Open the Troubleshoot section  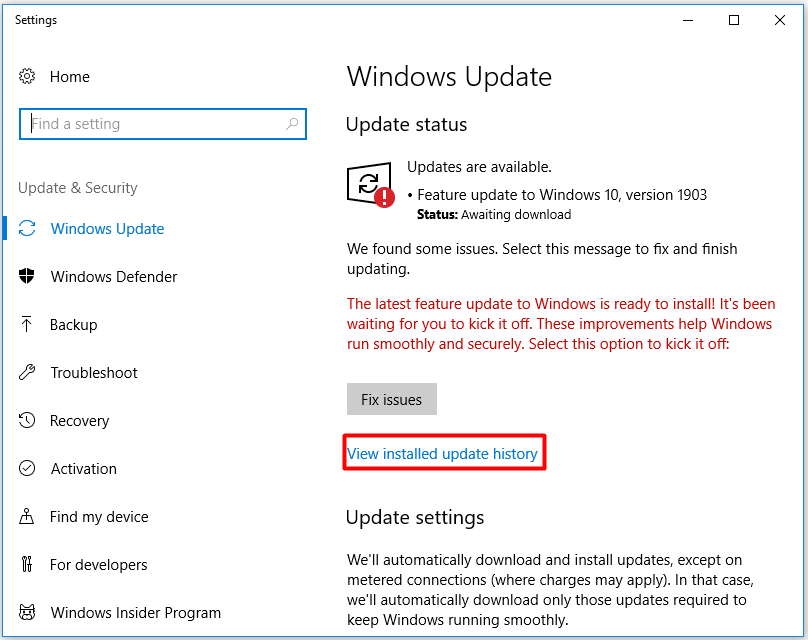94,373
